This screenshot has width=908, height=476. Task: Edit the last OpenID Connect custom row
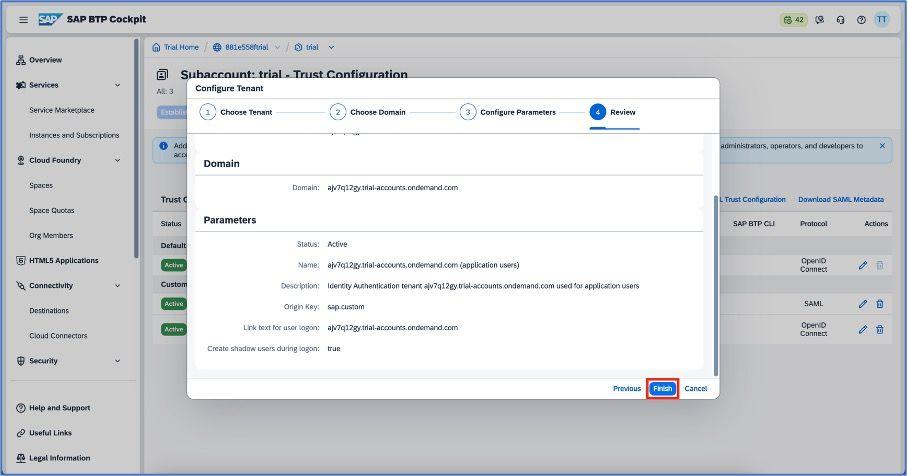pos(863,329)
